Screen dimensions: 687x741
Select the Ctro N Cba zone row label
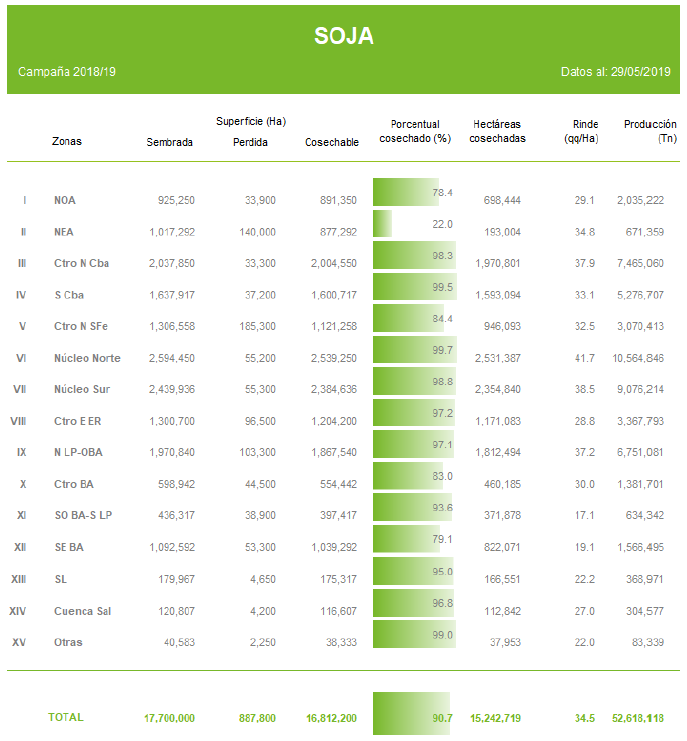click(81, 263)
